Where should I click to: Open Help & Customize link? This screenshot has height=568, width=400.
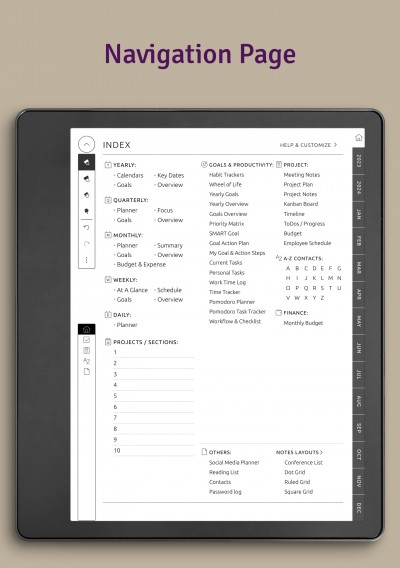pyautogui.click(x=308, y=145)
